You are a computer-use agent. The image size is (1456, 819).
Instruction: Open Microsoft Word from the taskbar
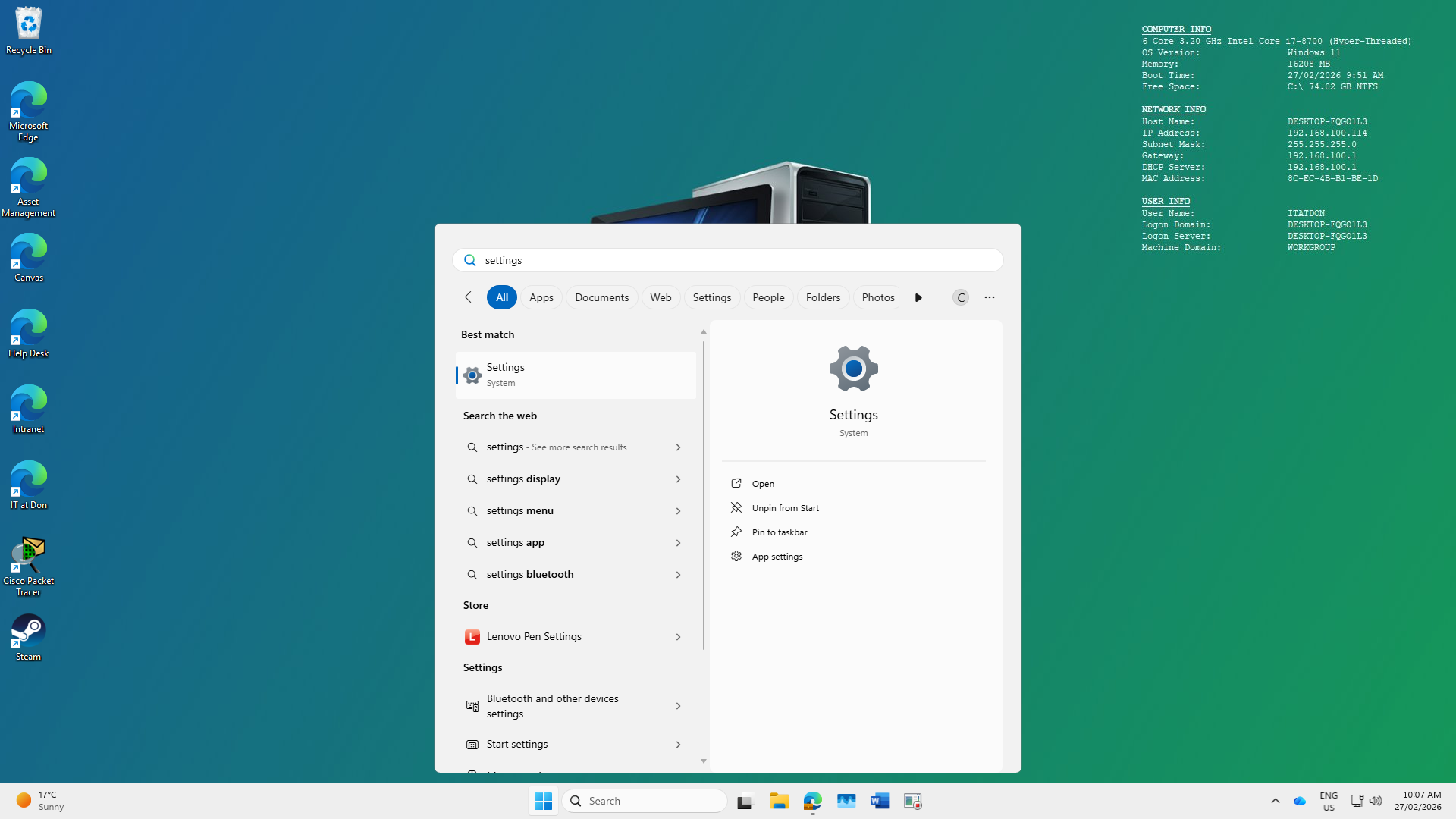click(x=879, y=801)
